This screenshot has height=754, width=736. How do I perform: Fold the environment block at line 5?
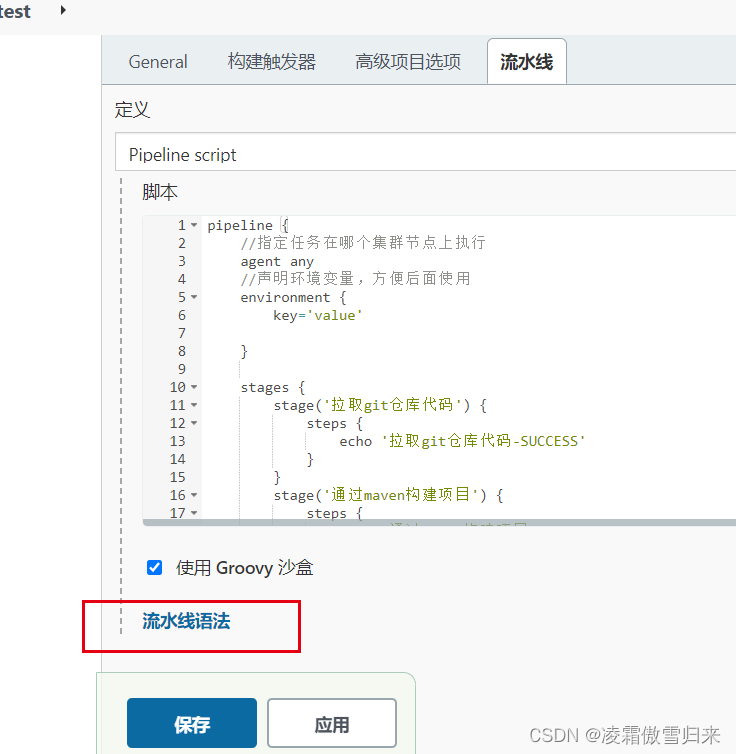tap(194, 298)
